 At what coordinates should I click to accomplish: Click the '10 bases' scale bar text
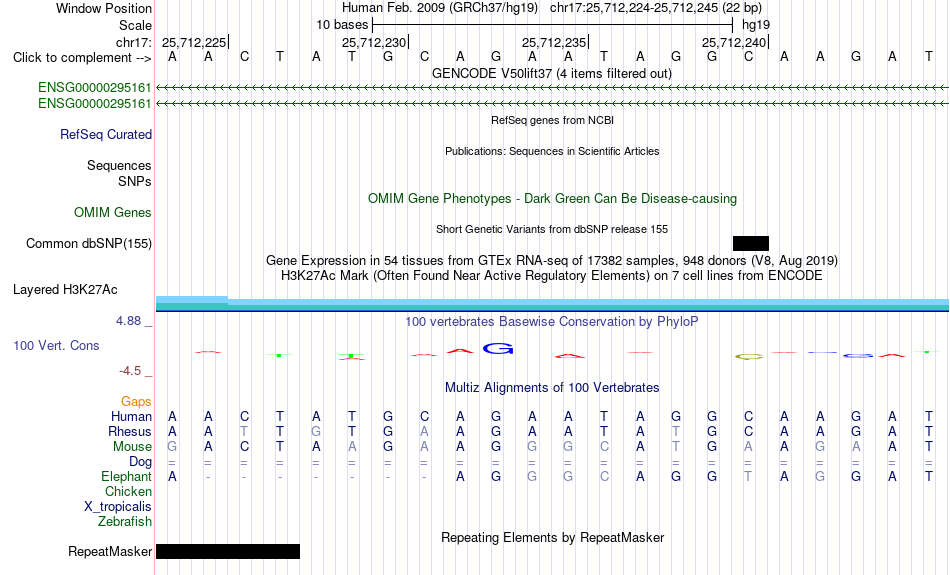pos(342,25)
